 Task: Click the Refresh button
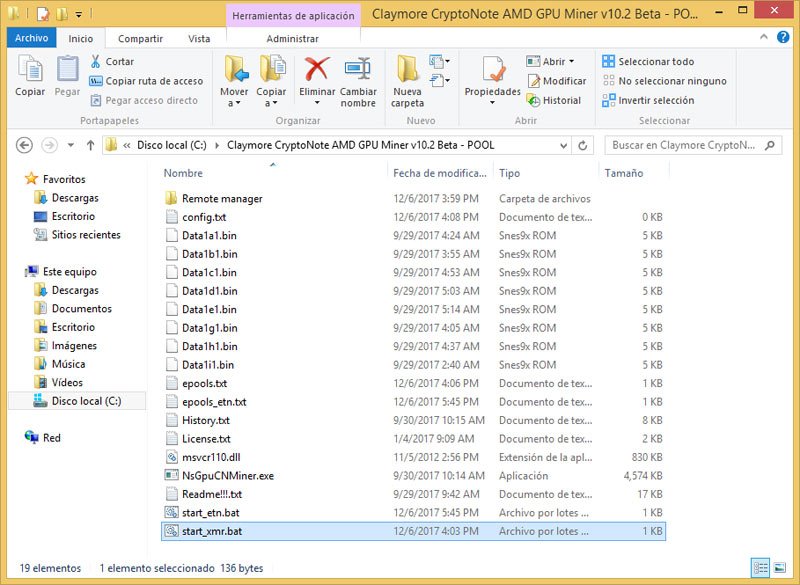[x=583, y=145]
